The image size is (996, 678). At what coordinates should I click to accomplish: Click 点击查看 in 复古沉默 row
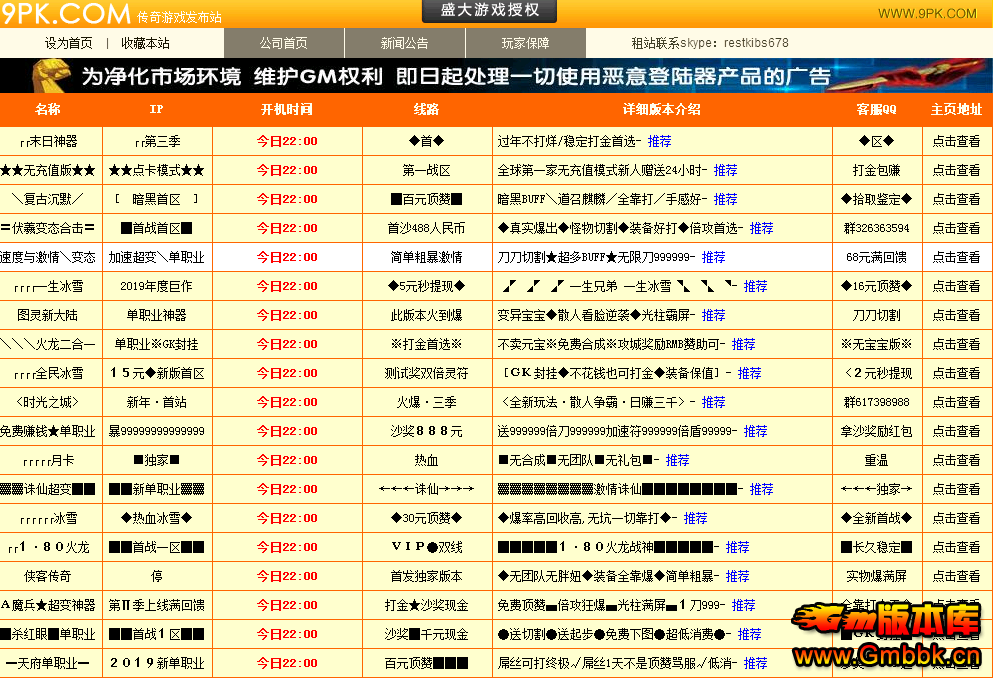click(x=956, y=199)
